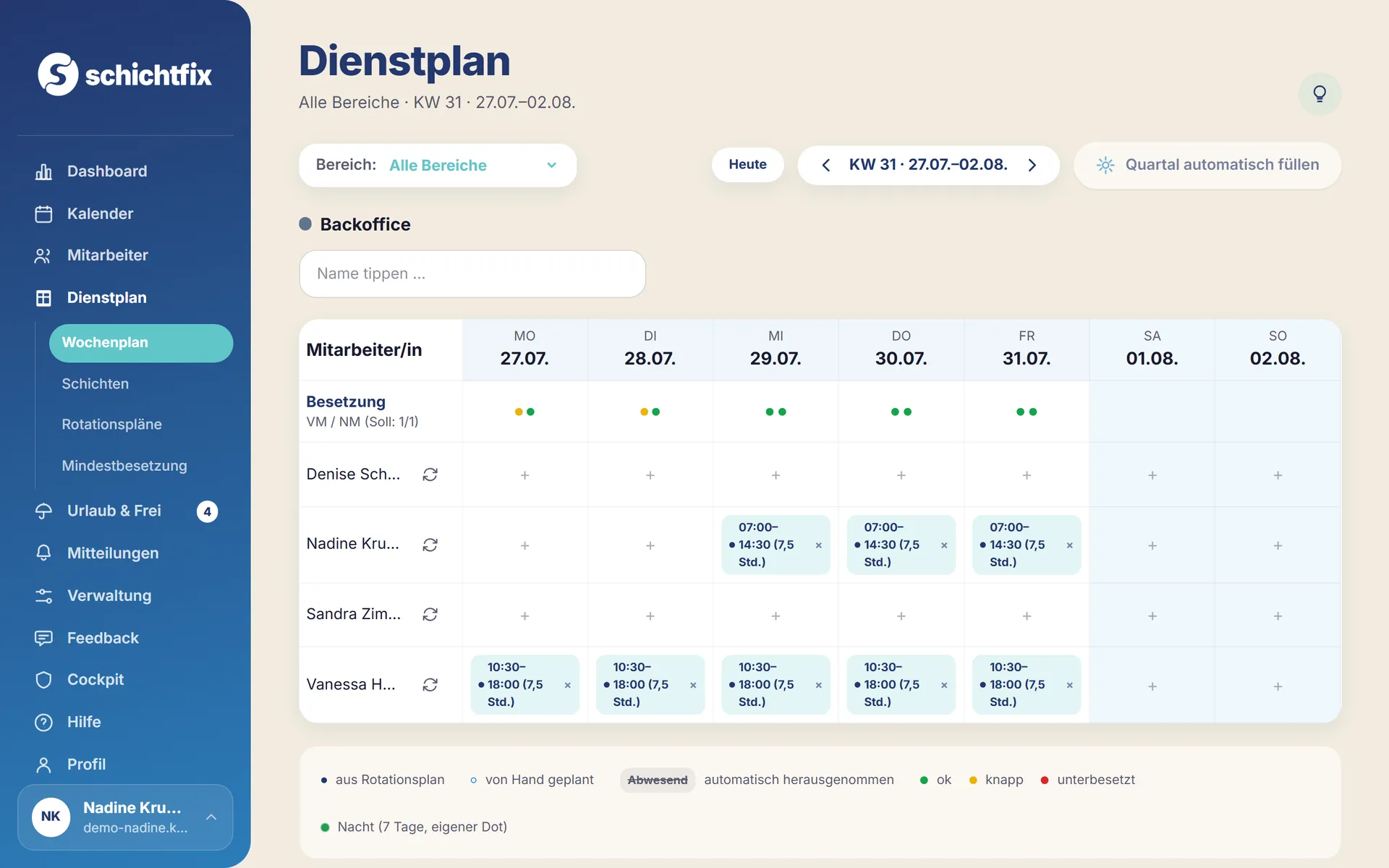Click the Mitteilungen bell icon
The image size is (1389, 868).
(43, 553)
